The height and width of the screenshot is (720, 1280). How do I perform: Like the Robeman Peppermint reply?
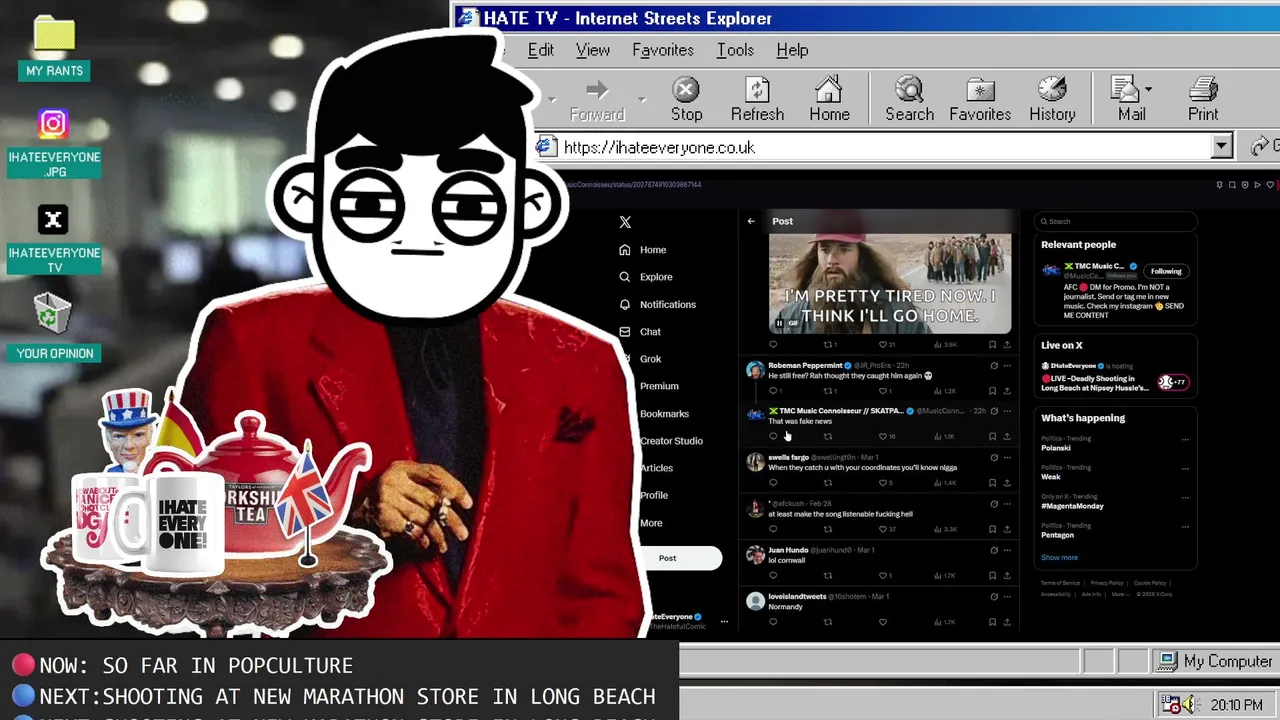click(882, 391)
